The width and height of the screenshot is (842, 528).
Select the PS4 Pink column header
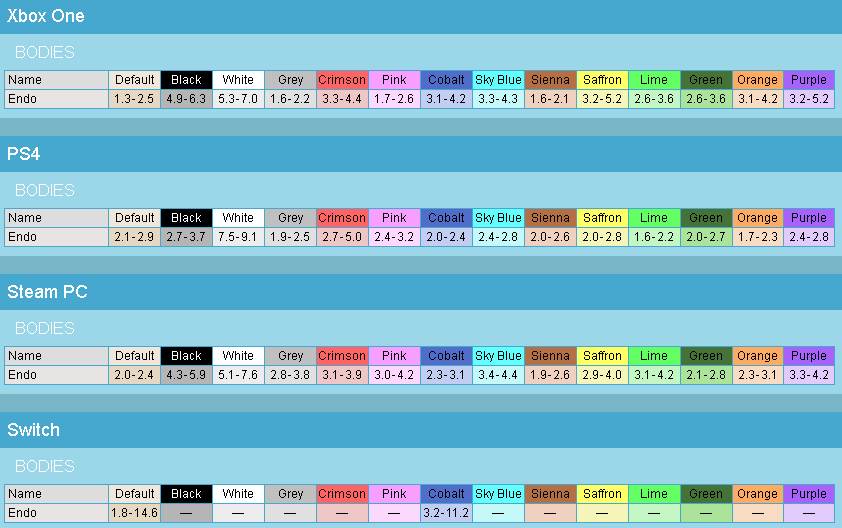[394, 218]
